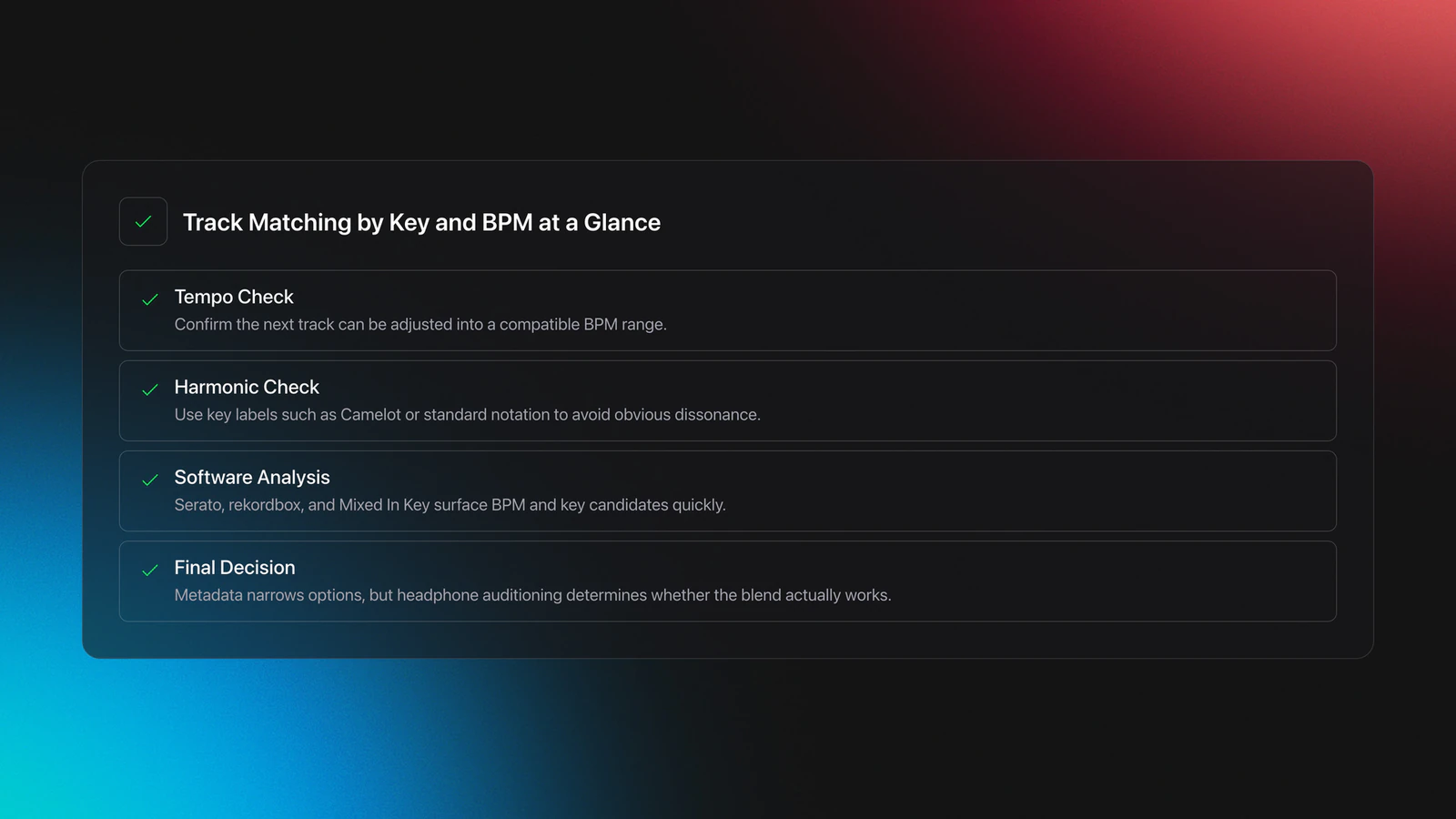The width and height of the screenshot is (1456, 819).
Task: Click the Software Analysis green checkmark
Action: point(150,480)
